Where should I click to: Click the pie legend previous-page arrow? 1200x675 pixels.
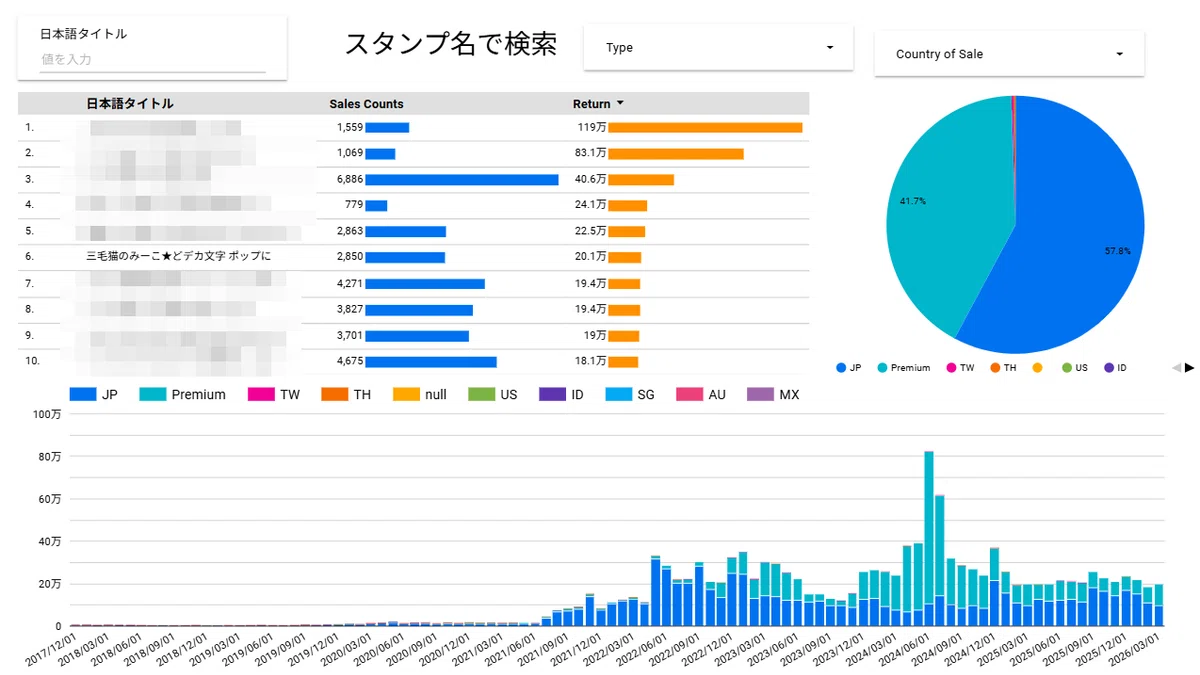tap(1176, 368)
